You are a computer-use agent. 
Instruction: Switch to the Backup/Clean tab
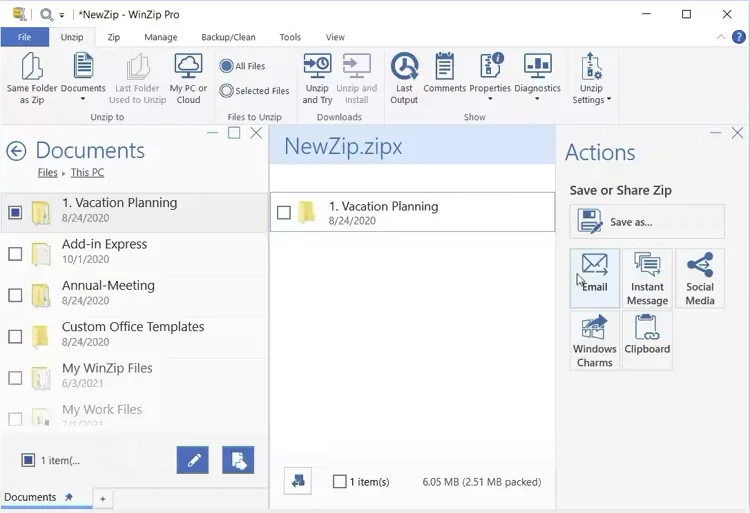(228, 37)
